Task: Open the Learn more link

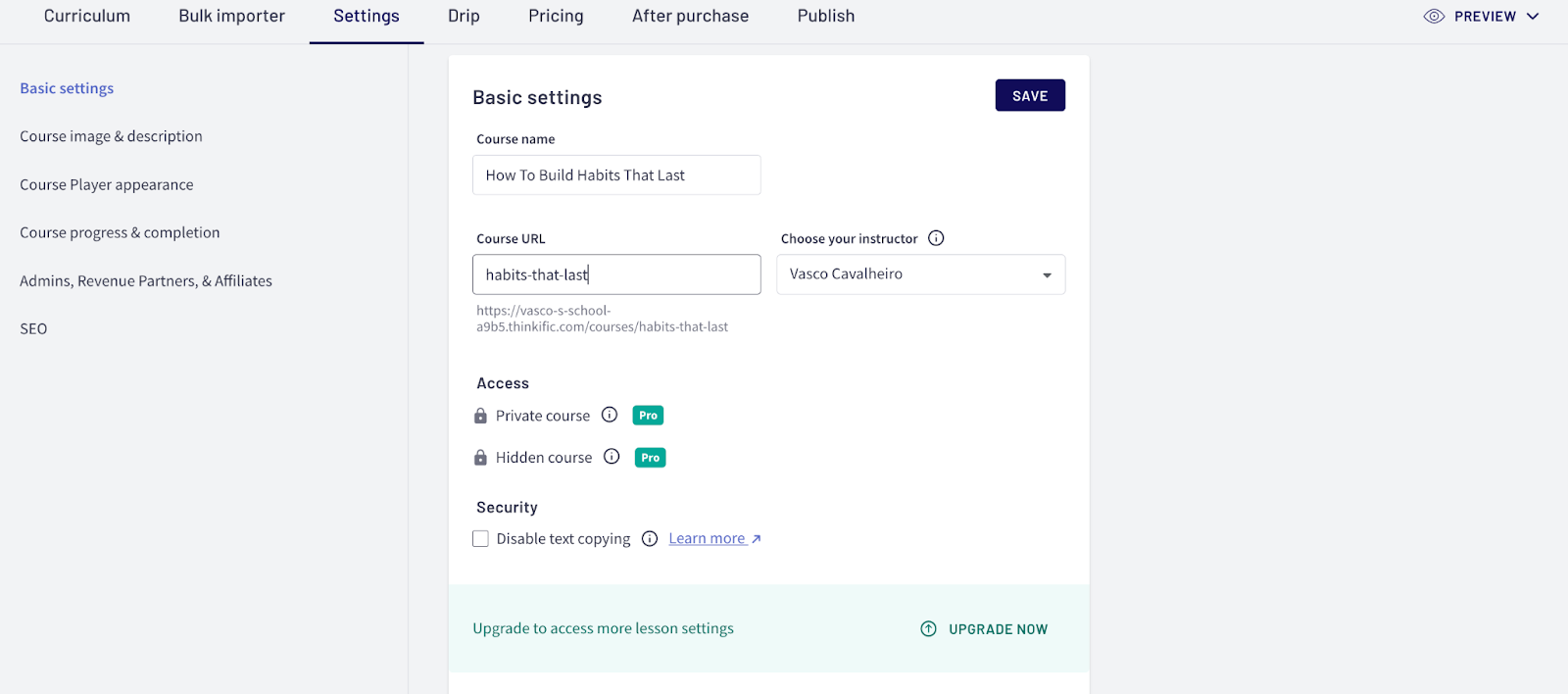Action: (714, 539)
